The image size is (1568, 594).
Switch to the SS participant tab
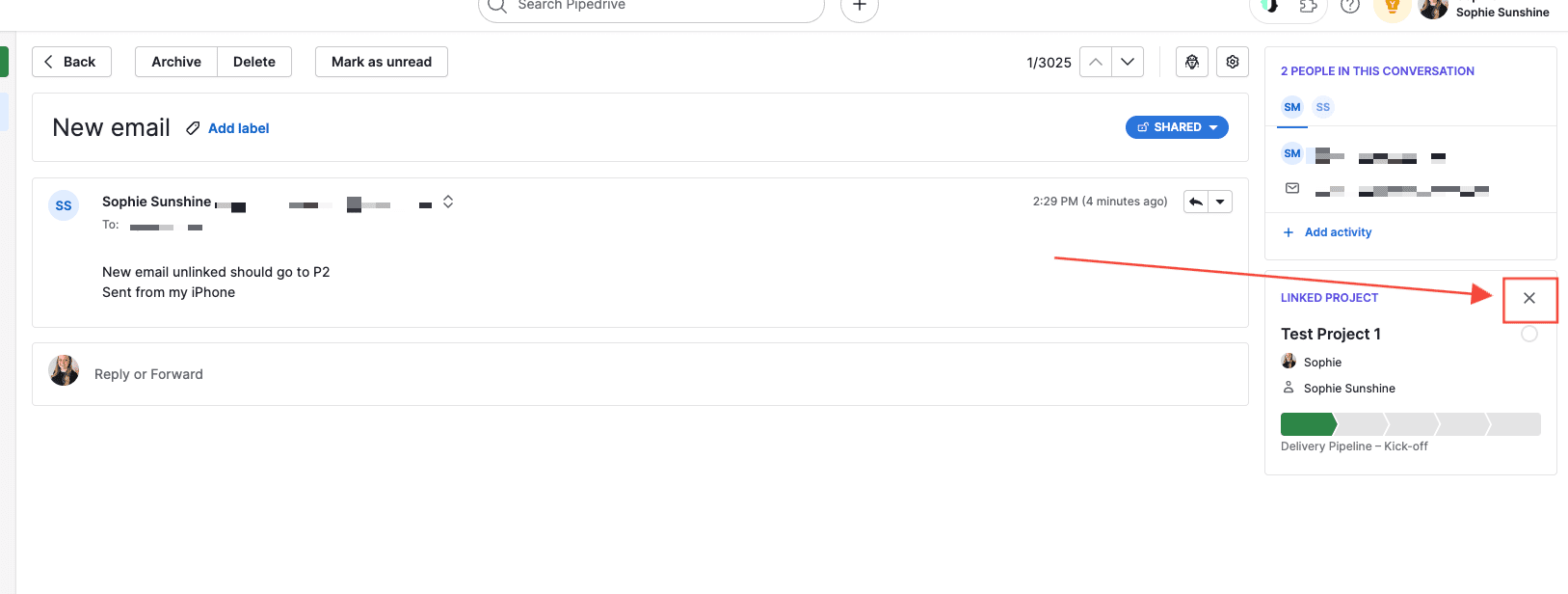point(1323,107)
